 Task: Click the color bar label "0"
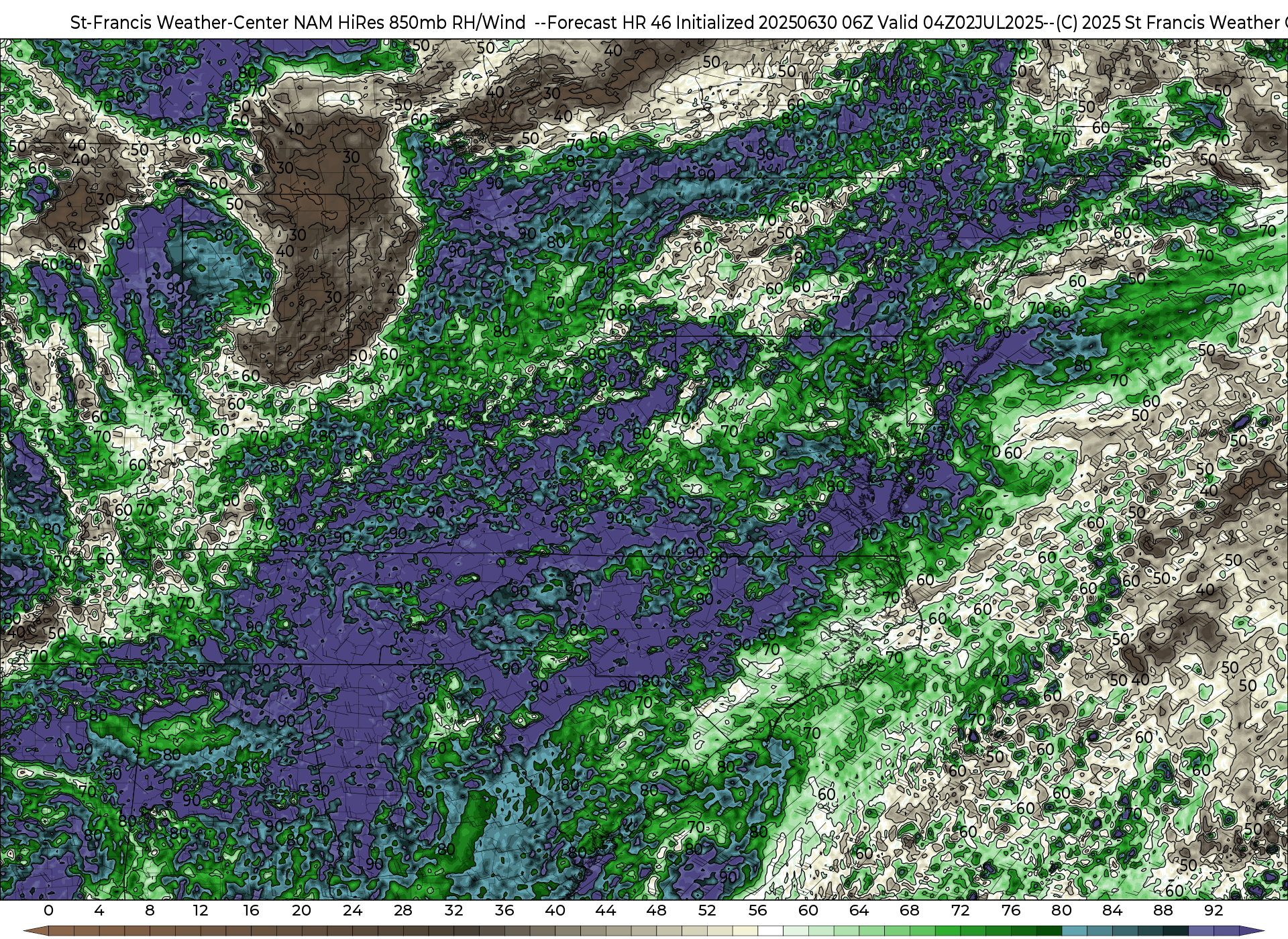(48, 910)
